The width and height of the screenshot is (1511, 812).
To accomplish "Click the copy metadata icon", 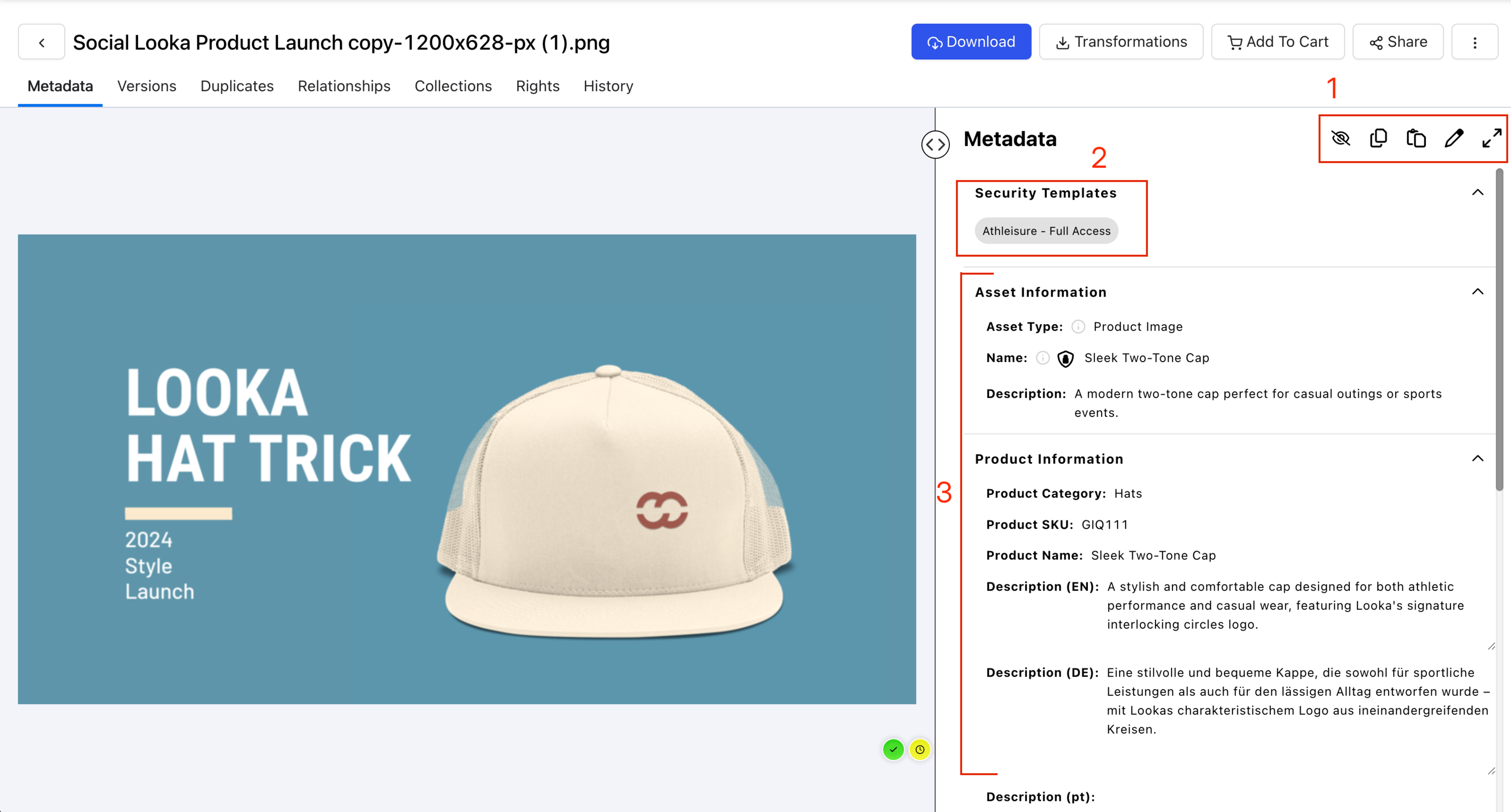I will pyautogui.click(x=1378, y=138).
